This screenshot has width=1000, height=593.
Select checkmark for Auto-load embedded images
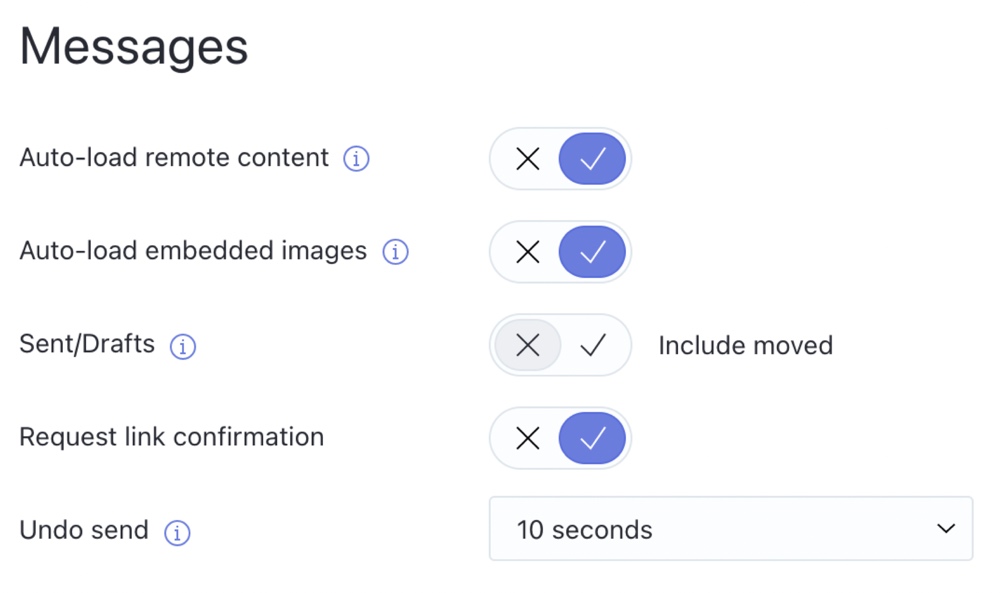592,252
